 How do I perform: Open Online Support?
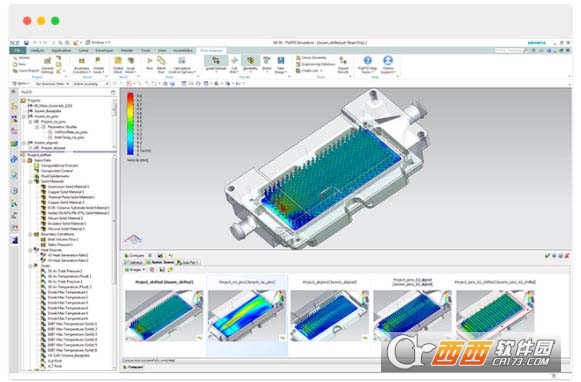(x=388, y=65)
